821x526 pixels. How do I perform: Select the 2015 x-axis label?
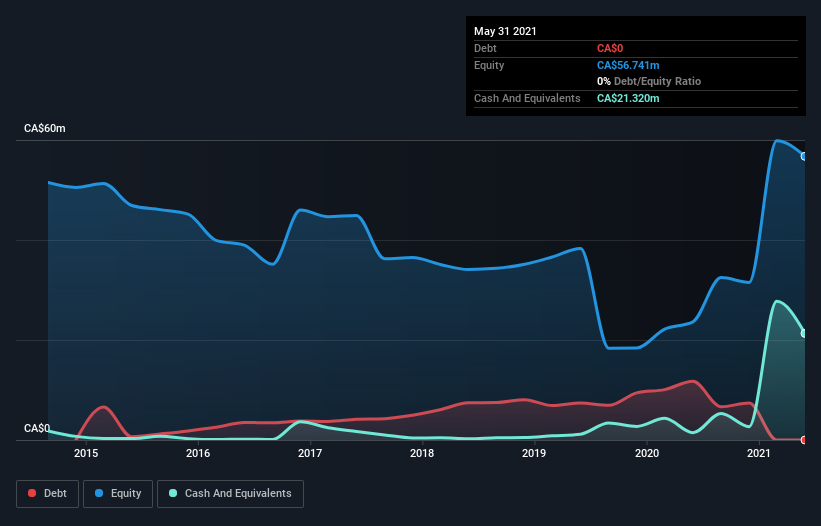click(x=86, y=453)
